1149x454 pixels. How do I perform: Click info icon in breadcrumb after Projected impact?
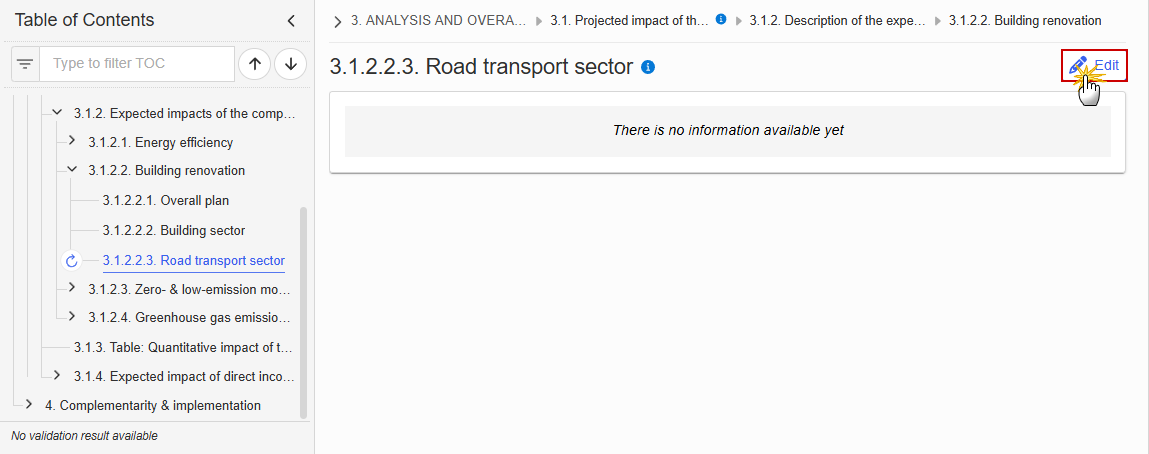[x=721, y=20]
